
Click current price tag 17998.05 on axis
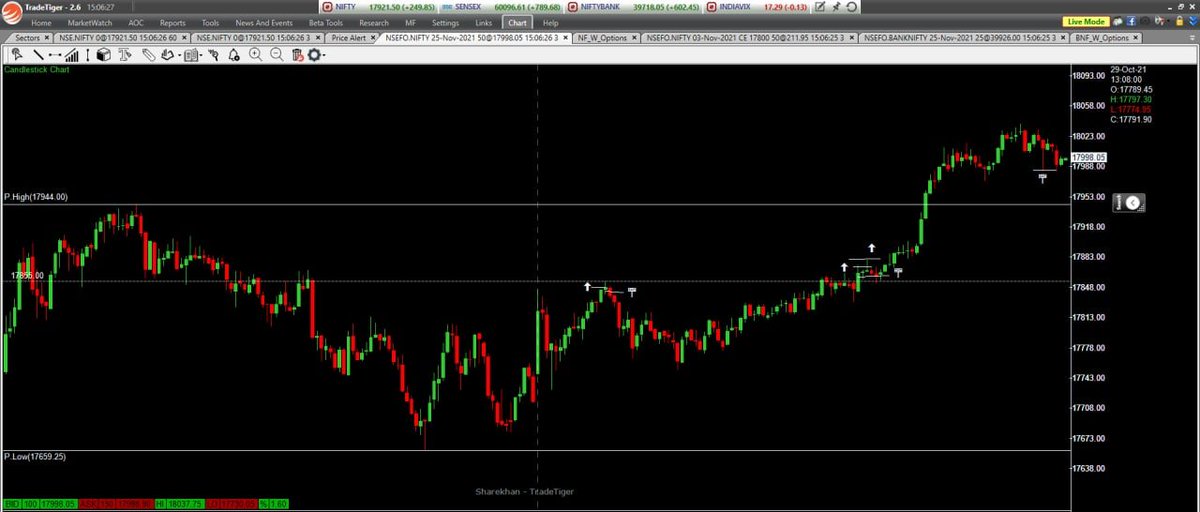1088,157
